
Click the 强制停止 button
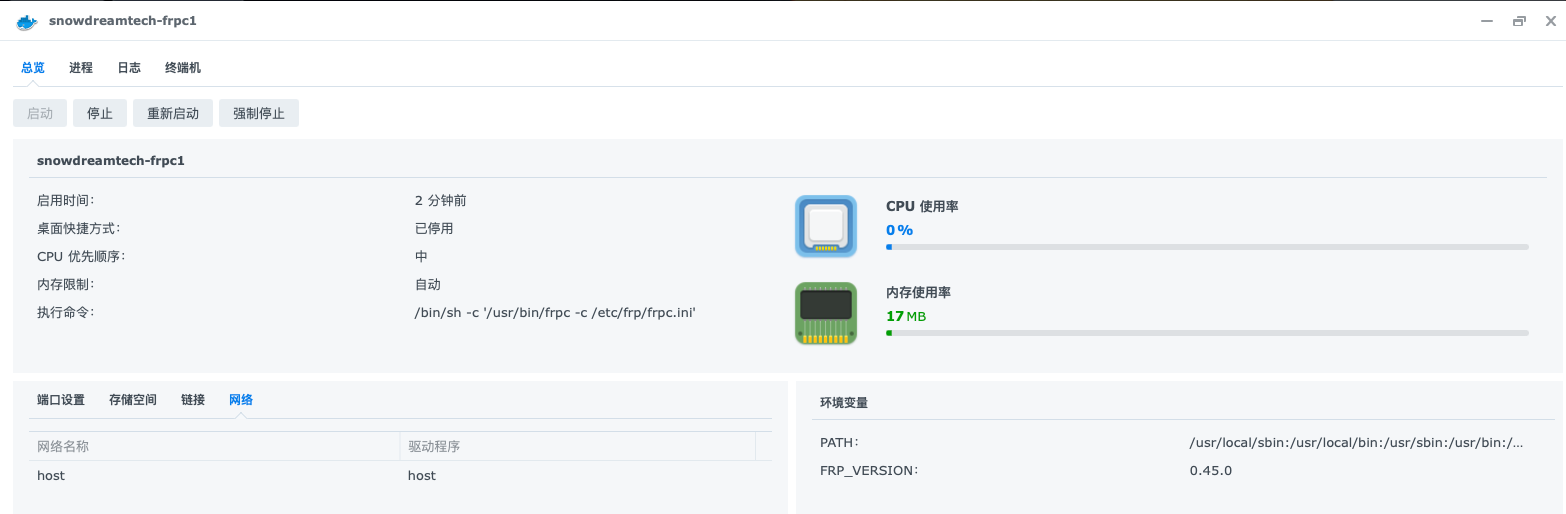tap(259, 113)
